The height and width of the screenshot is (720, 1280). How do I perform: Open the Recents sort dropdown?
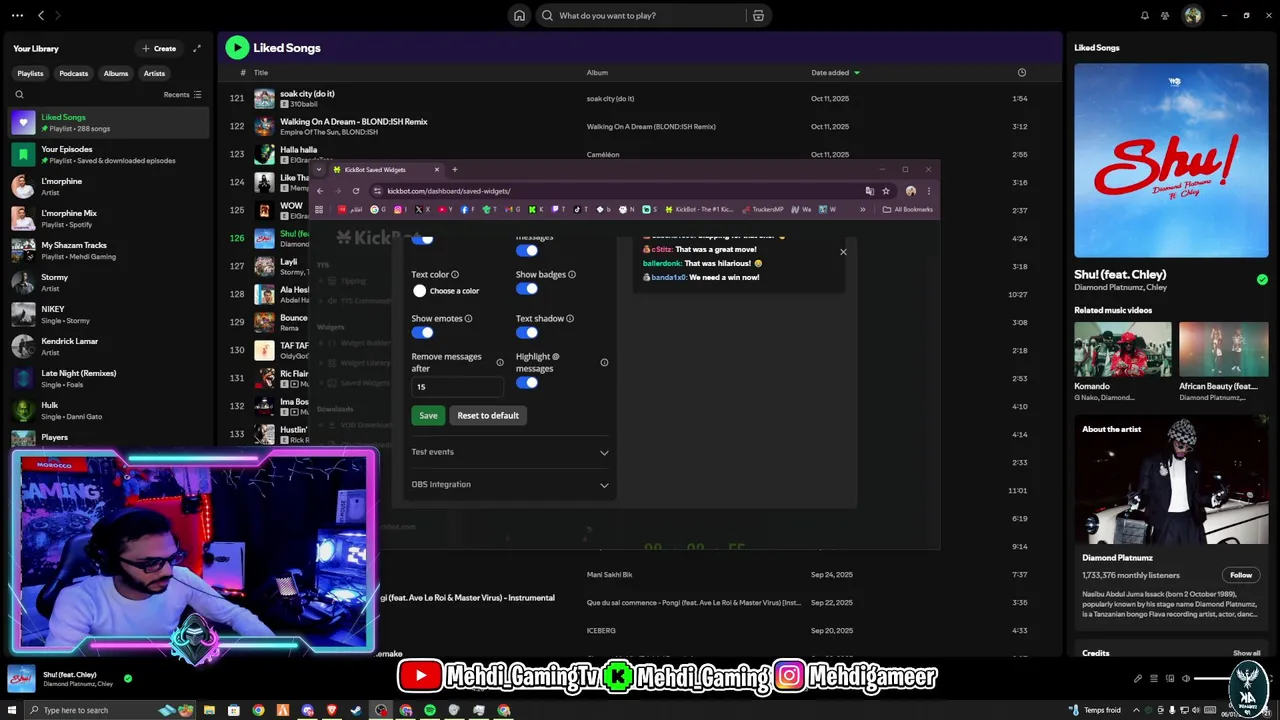183,94
